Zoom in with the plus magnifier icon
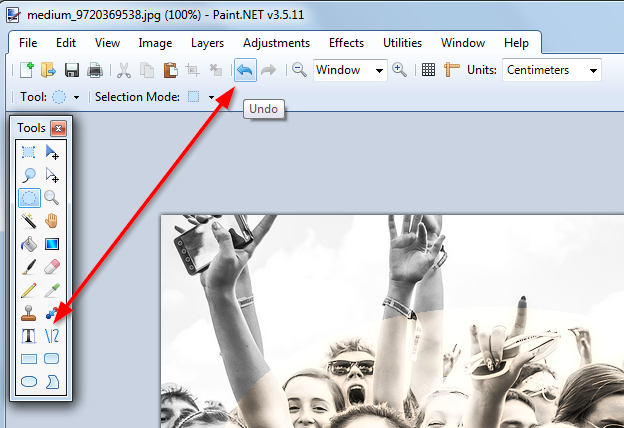This screenshot has height=428, width=624. [399, 70]
